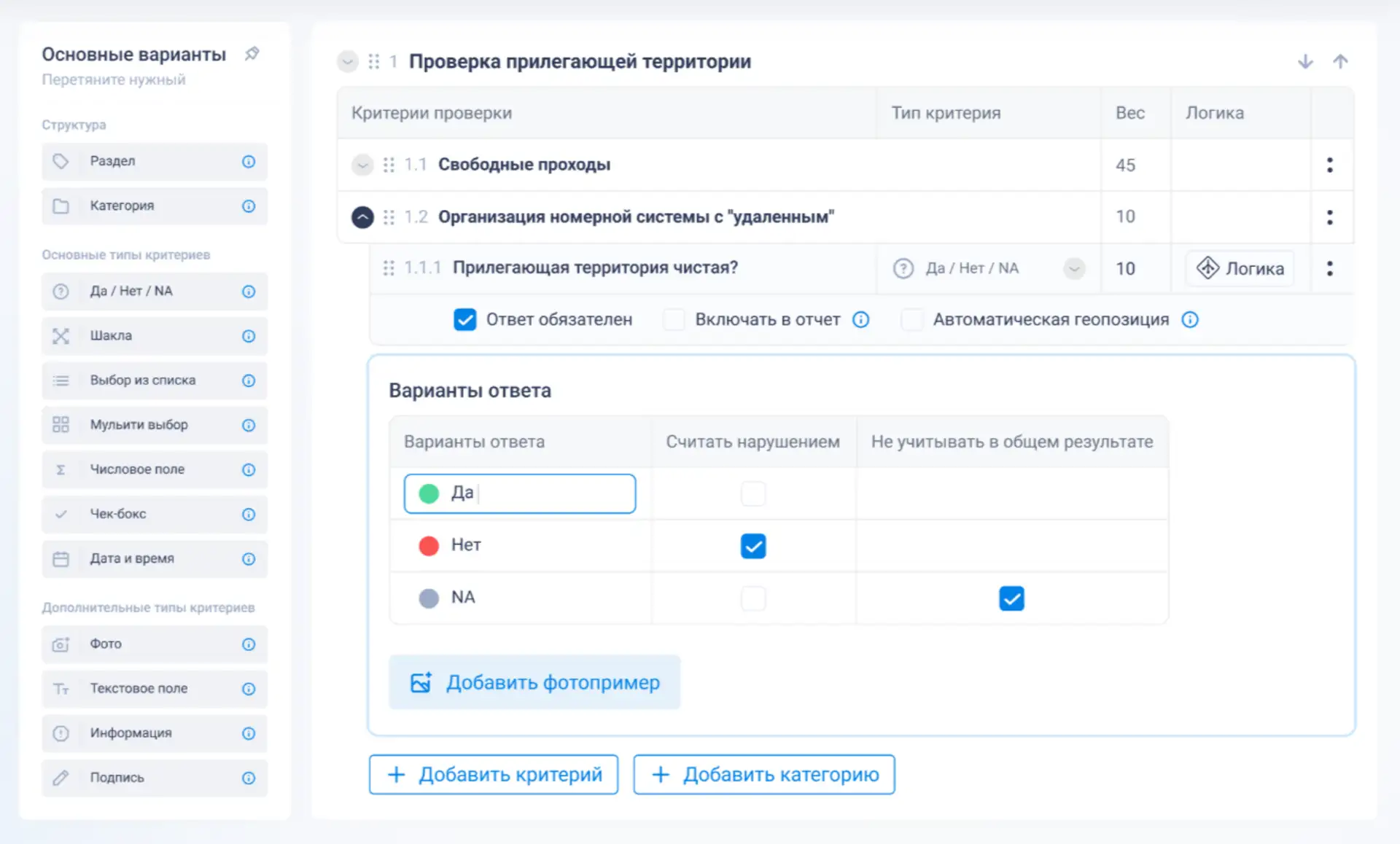Select Числовое поле criterion type
Screen dimensions: 1400x844
tap(155, 469)
